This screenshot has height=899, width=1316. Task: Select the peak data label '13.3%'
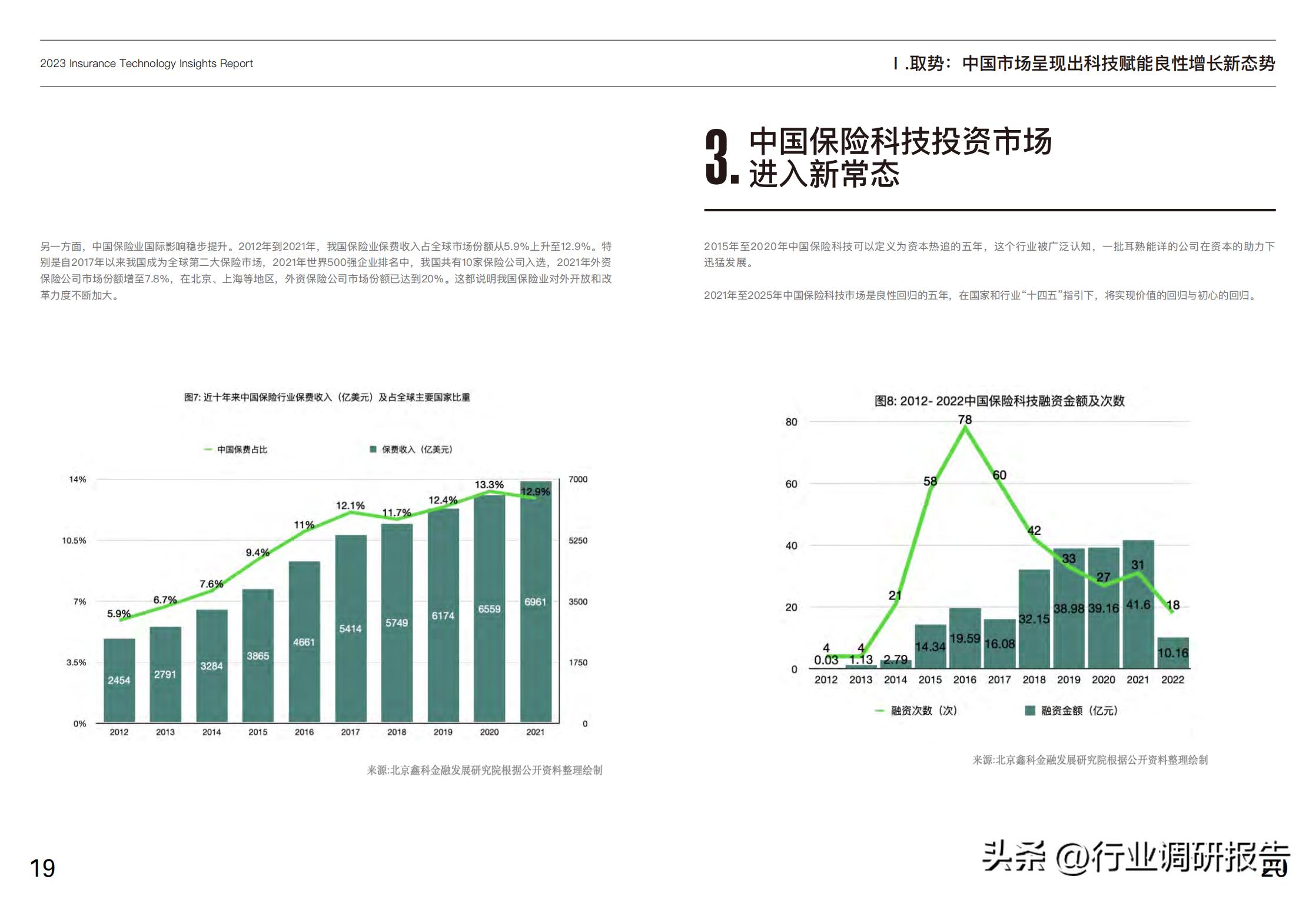point(489,485)
